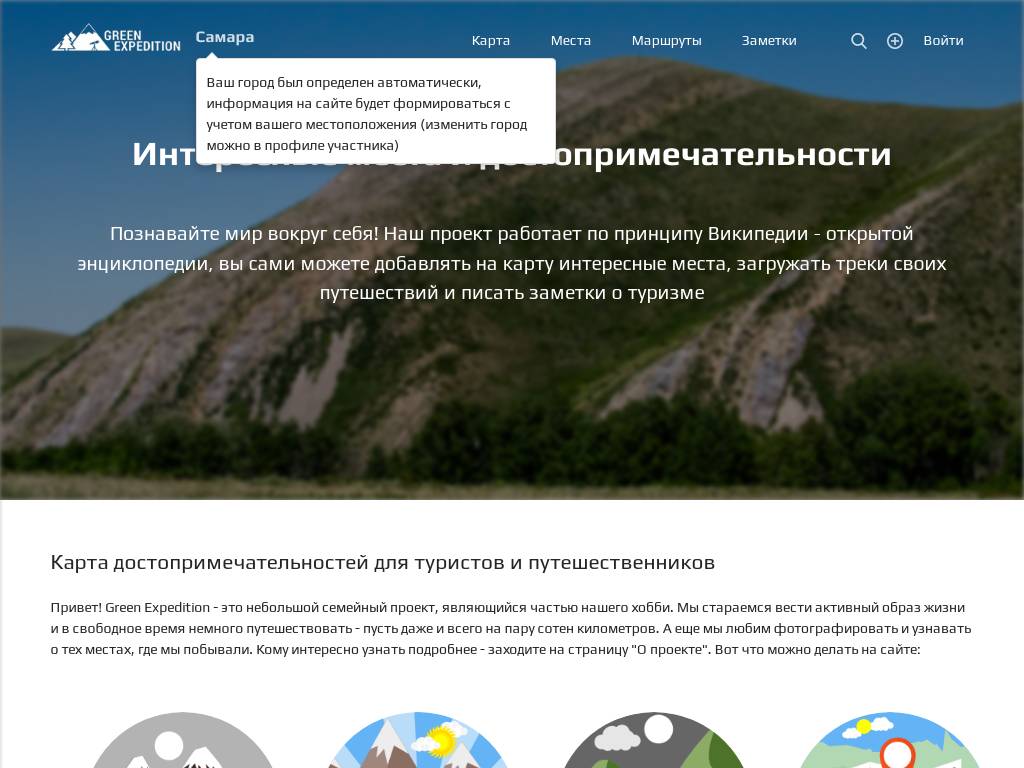
Task: Click the dark night hills circular illustration
Action: point(653,745)
